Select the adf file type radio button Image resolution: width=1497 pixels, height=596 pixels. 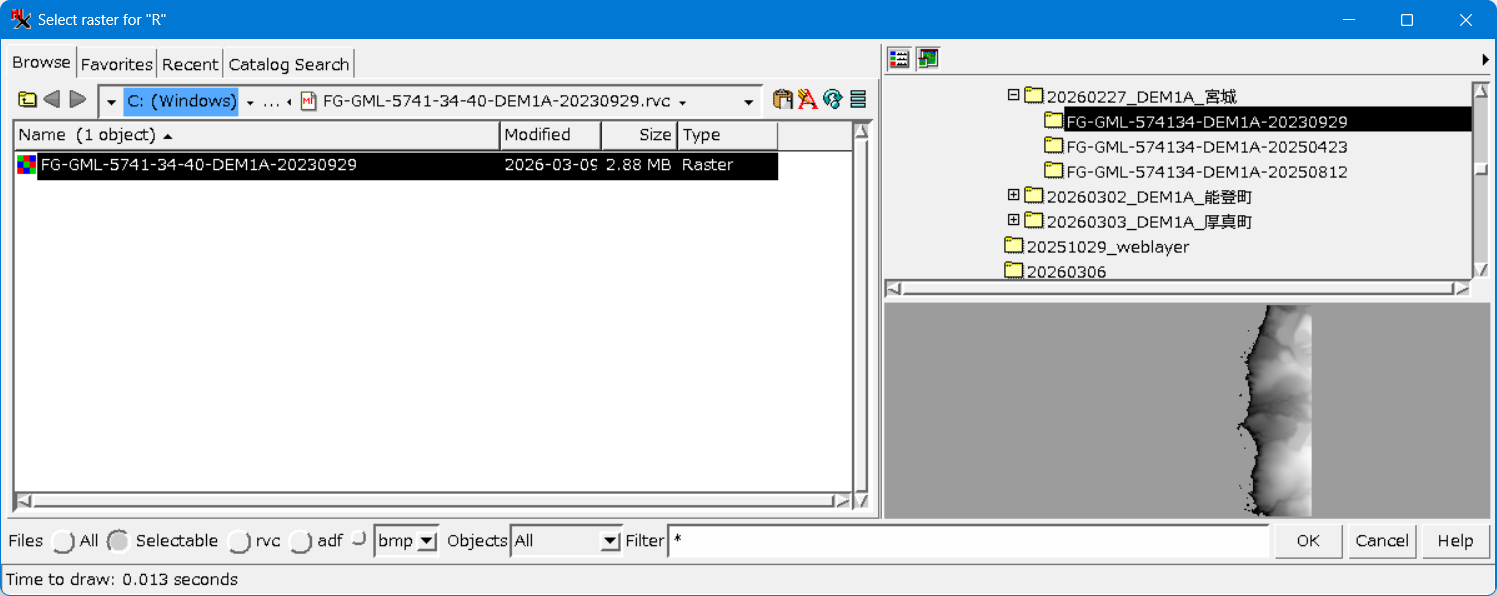(301, 541)
